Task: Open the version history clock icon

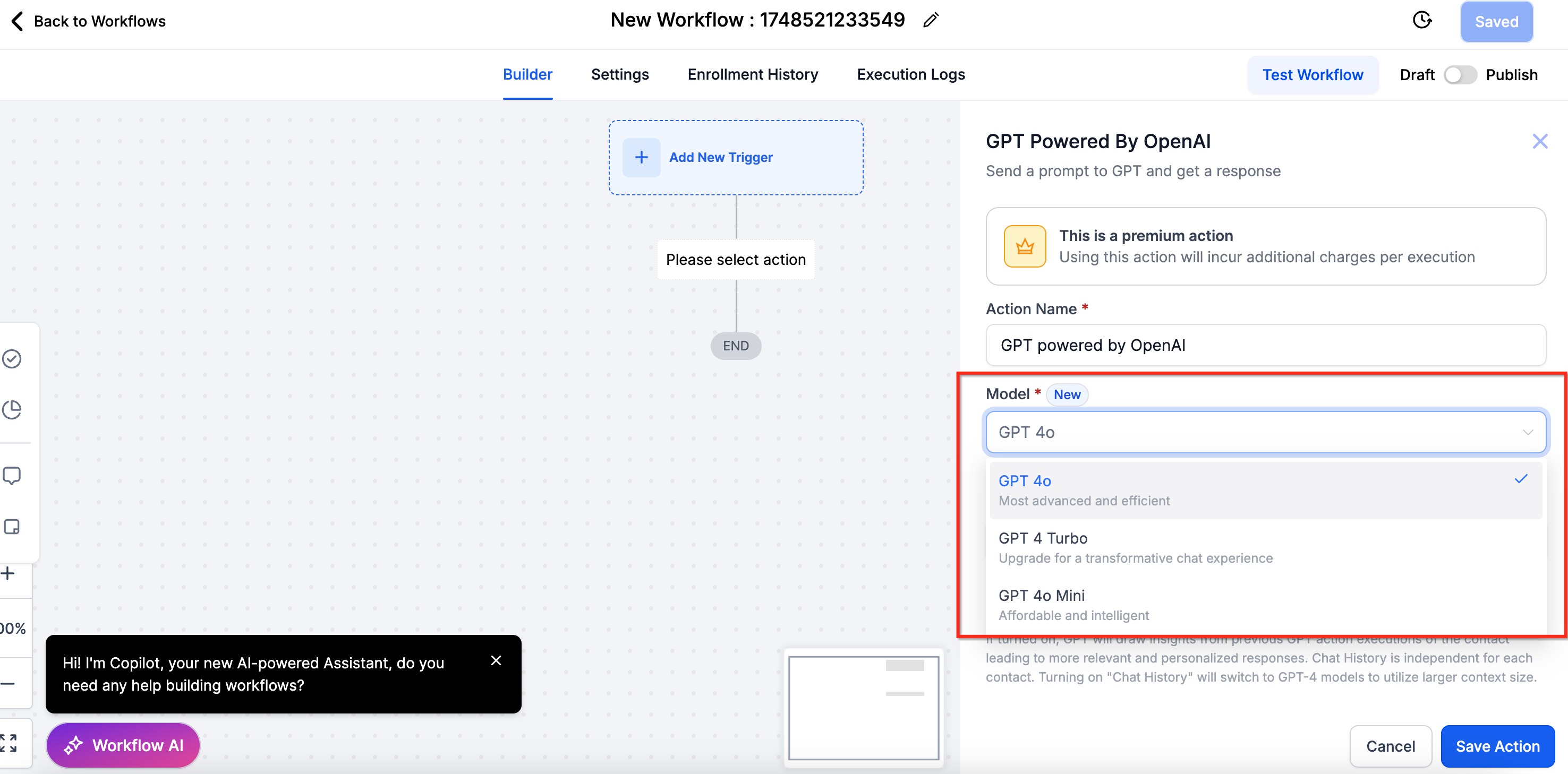Action: pyautogui.click(x=1421, y=21)
